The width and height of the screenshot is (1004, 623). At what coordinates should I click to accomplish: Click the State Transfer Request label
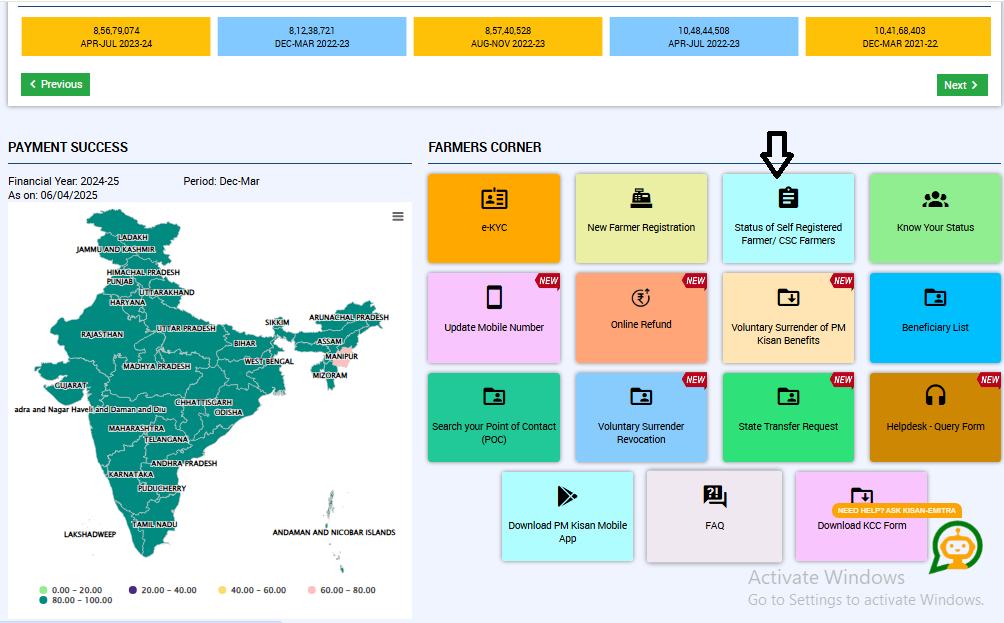point(788,426)
